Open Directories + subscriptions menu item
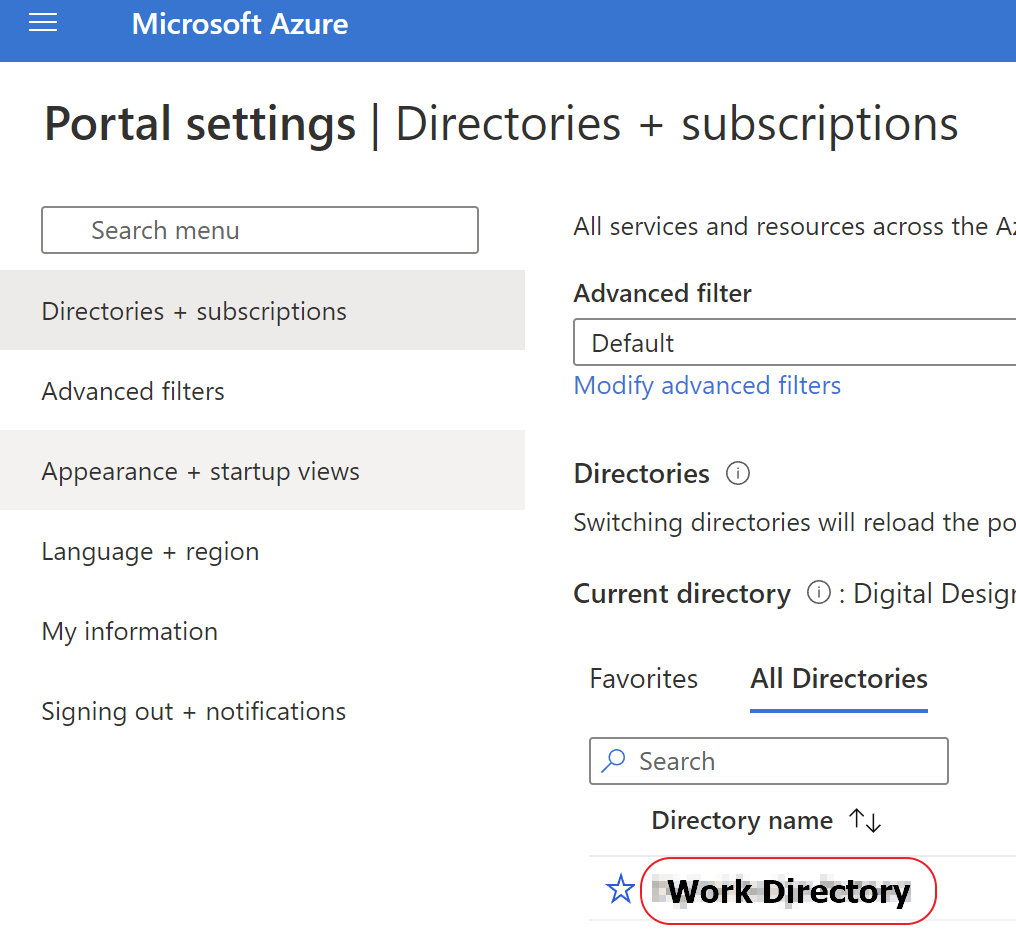 click(262, 310)
